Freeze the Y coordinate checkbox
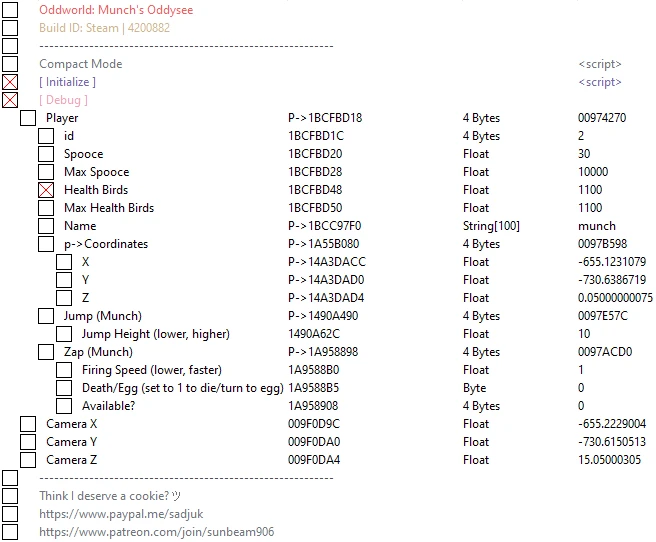656x542 pixels. point(64,280)
